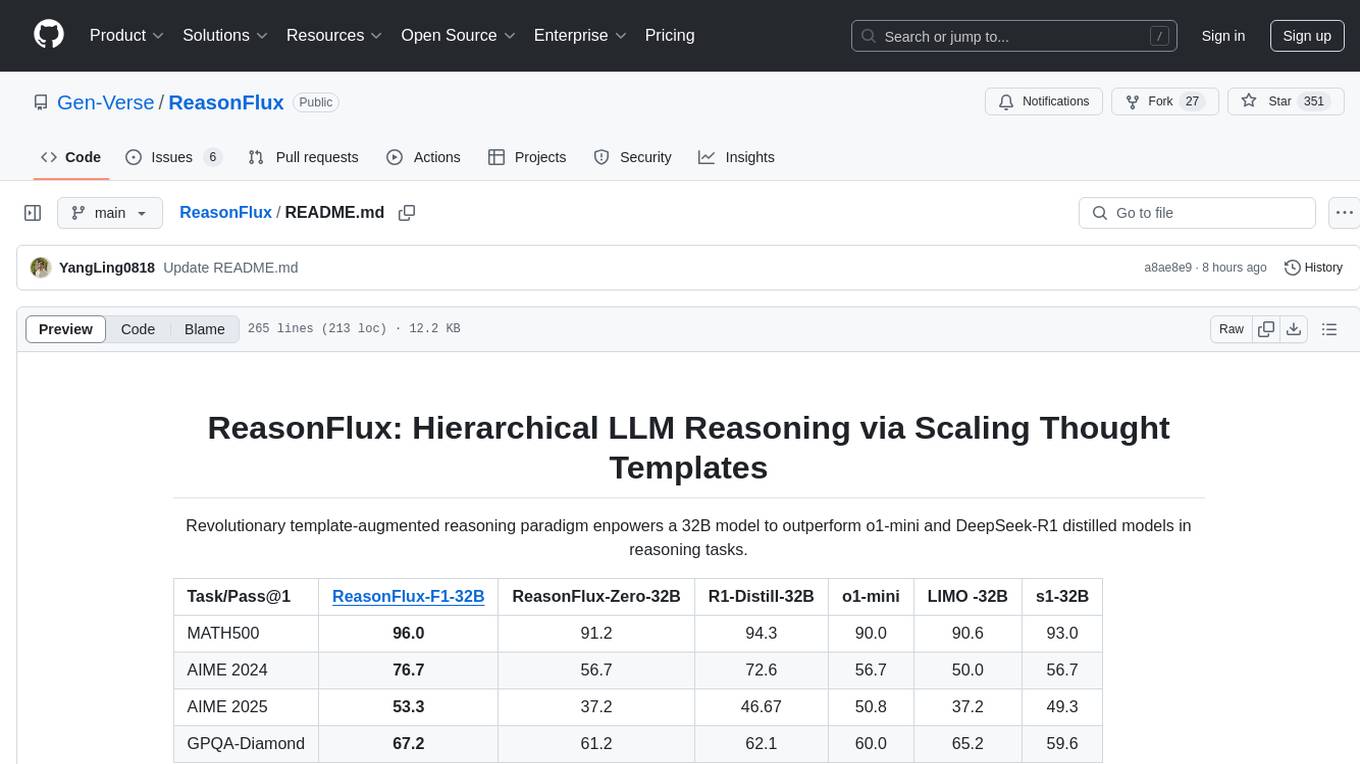Viewport: 1360px width, 764px height.
Task: Open the Raw file view
Action: tap(1231, 329)
